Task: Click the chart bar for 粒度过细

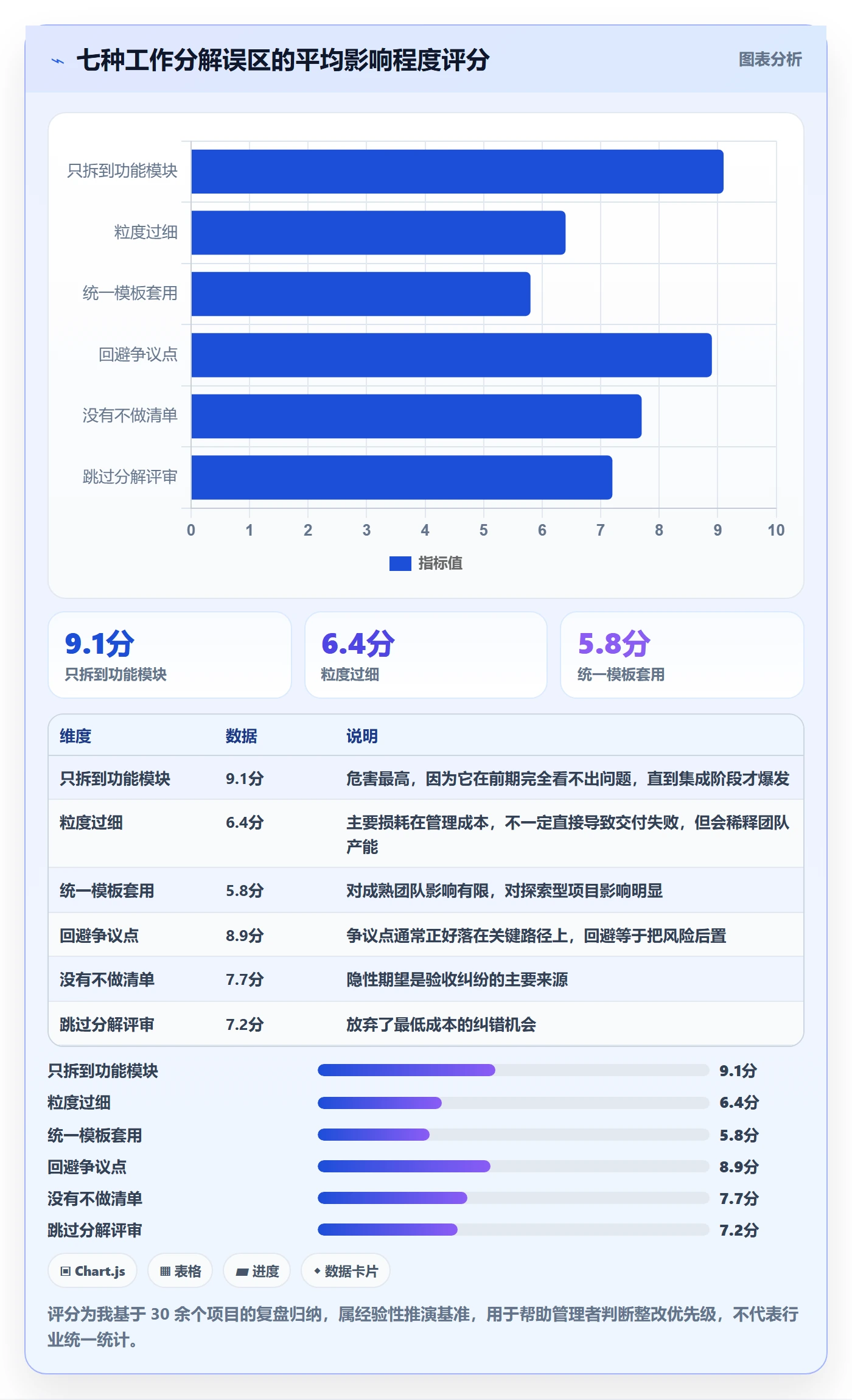Action: (x=379, y=233)
